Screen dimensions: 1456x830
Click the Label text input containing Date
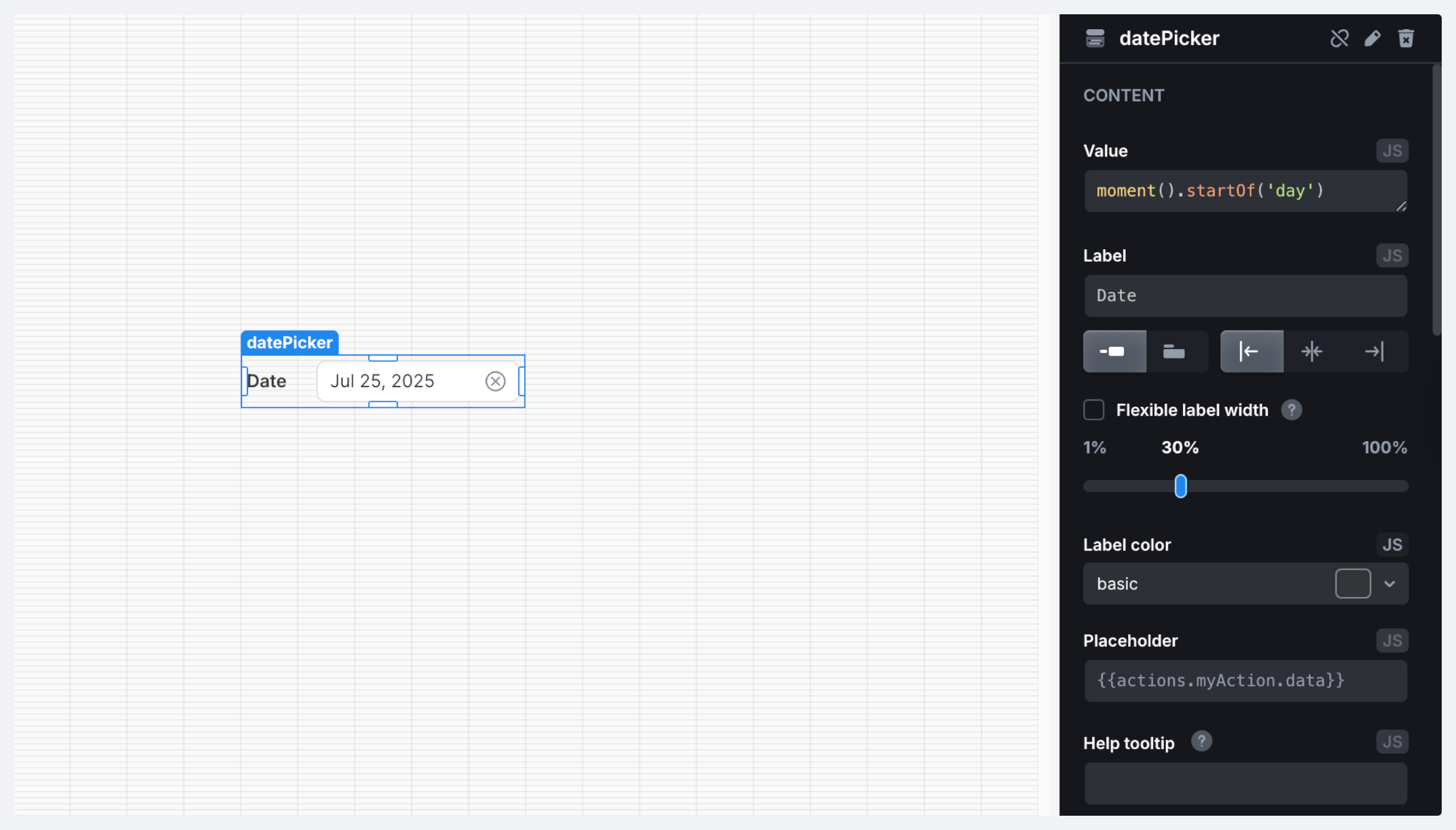coord(1245,295)
